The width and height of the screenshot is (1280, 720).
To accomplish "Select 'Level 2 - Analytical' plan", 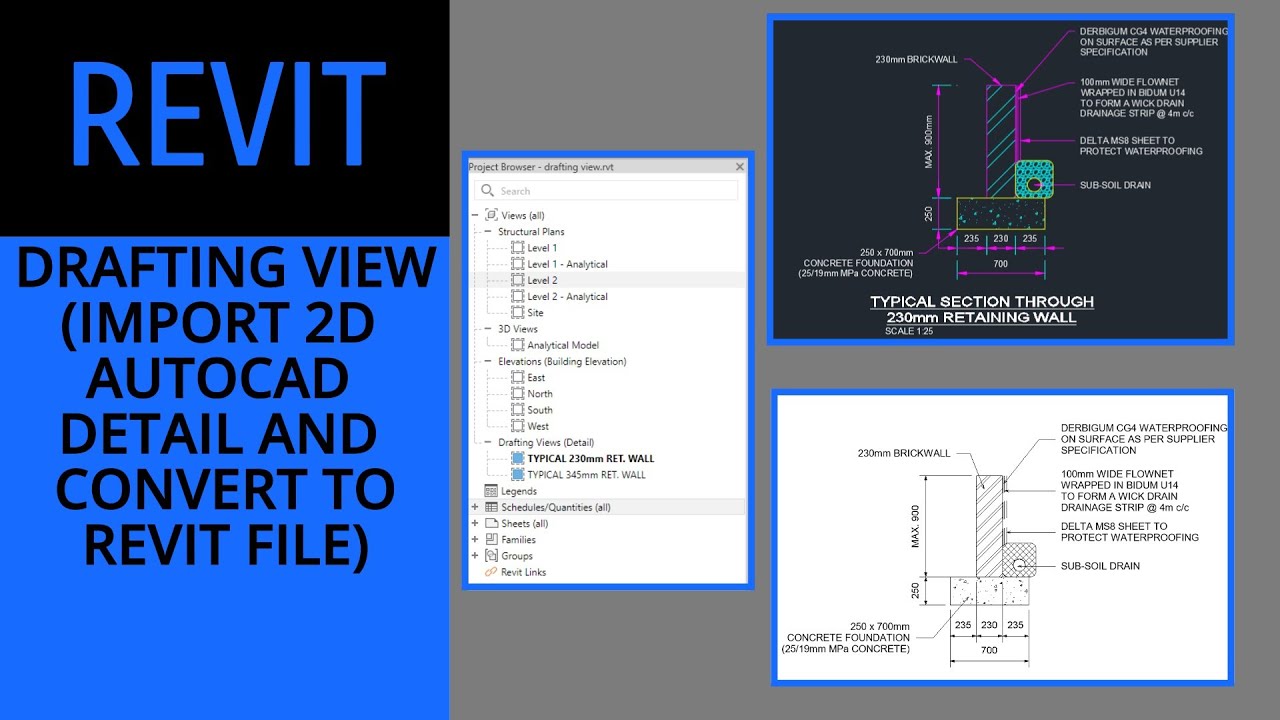I will 567,296.
